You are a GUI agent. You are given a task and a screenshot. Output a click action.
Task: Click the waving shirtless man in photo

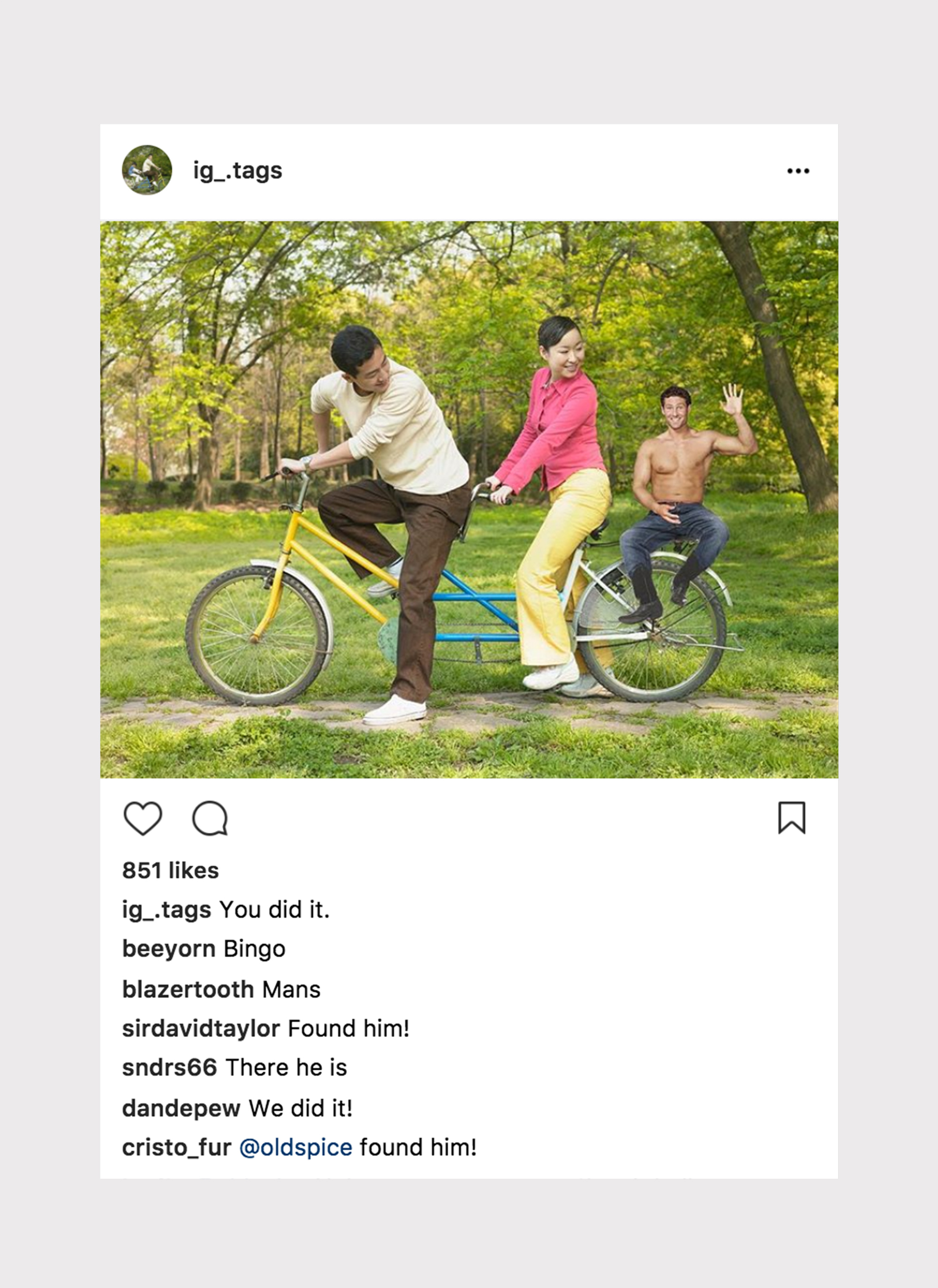(680, 500)
